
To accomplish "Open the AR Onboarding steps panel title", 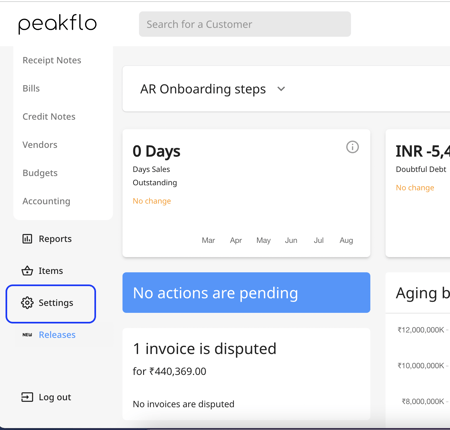I will 203,89.
